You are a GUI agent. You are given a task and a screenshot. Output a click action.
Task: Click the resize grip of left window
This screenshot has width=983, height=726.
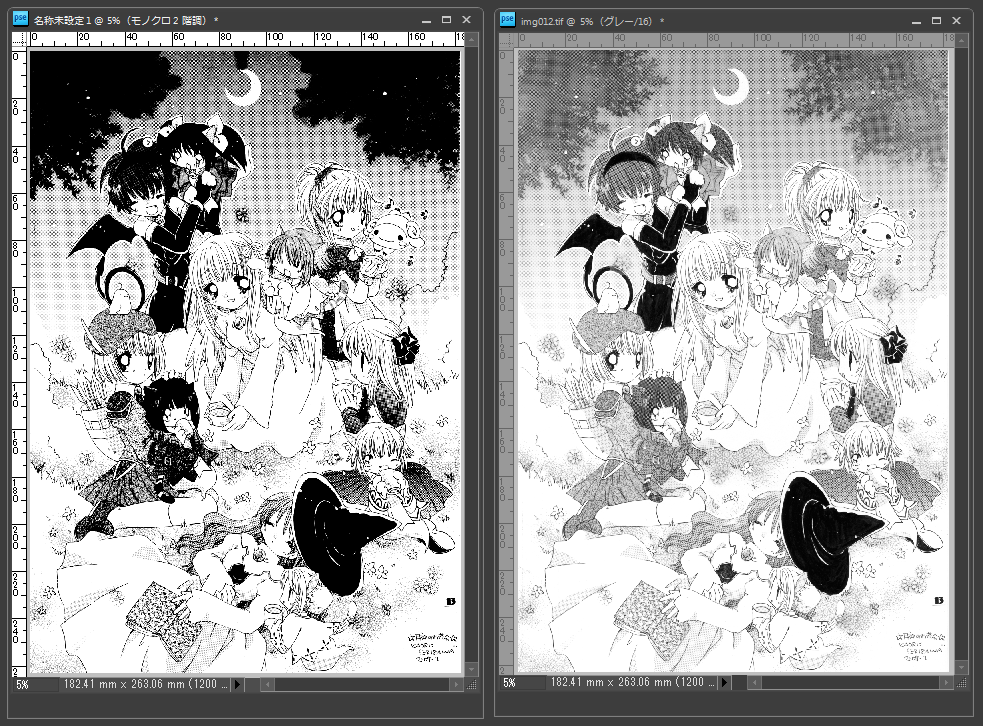point(472,685)
